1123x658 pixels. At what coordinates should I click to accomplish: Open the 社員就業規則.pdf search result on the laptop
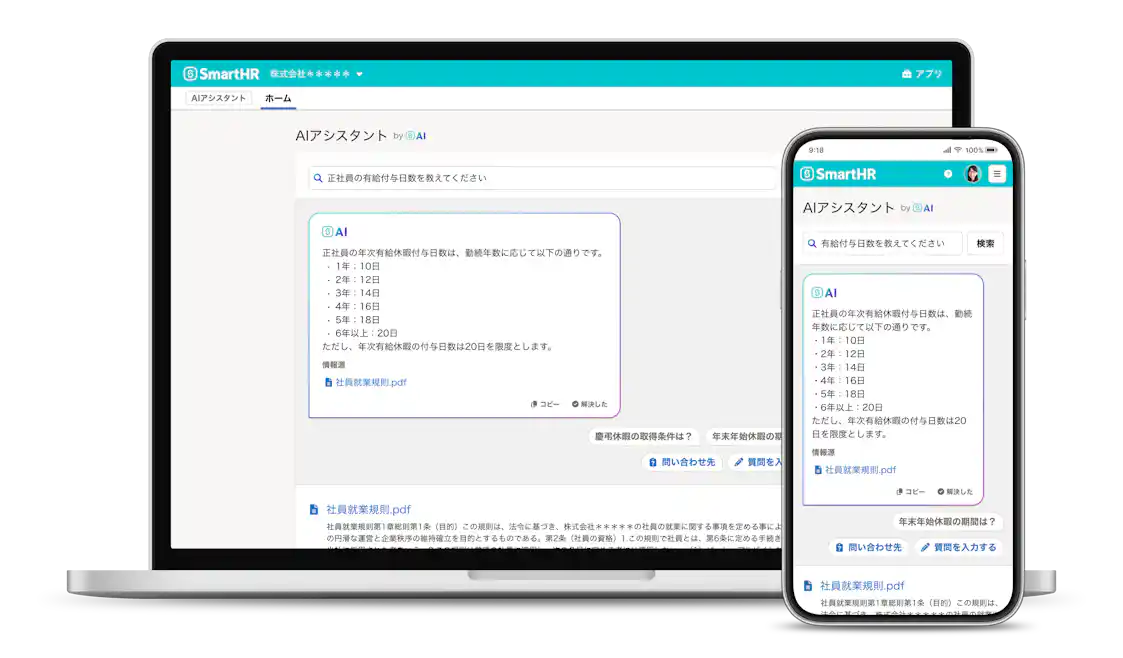[368, 510]
